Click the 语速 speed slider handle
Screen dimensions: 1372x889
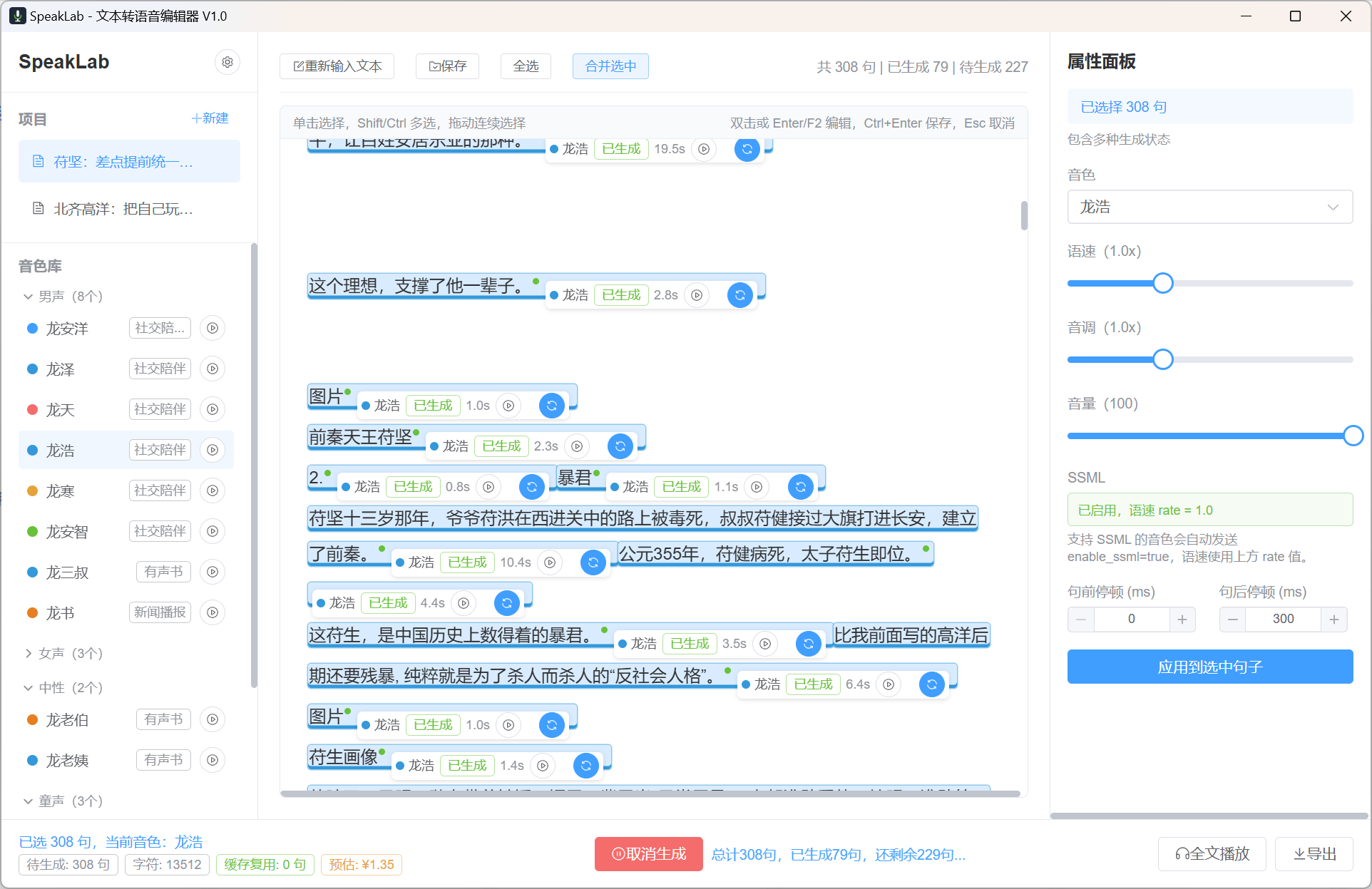1162,283
